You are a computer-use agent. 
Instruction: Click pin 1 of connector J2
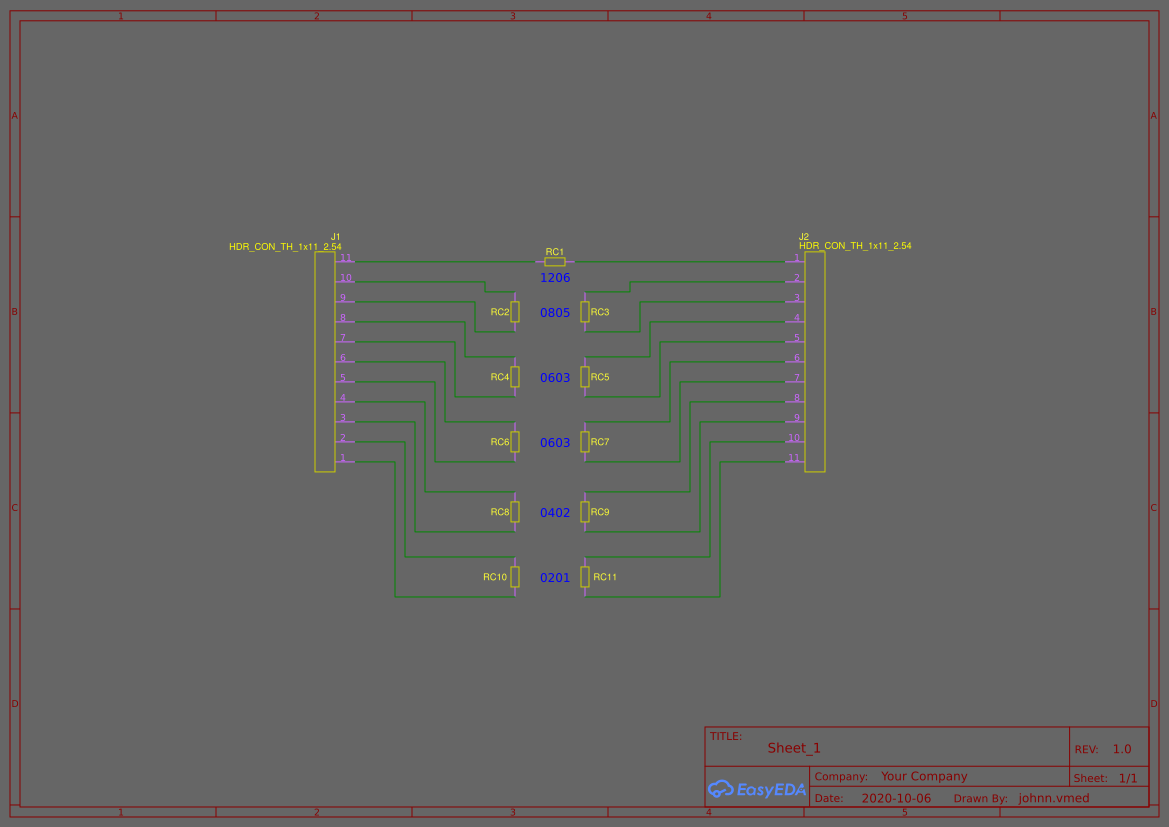point(795,259)
